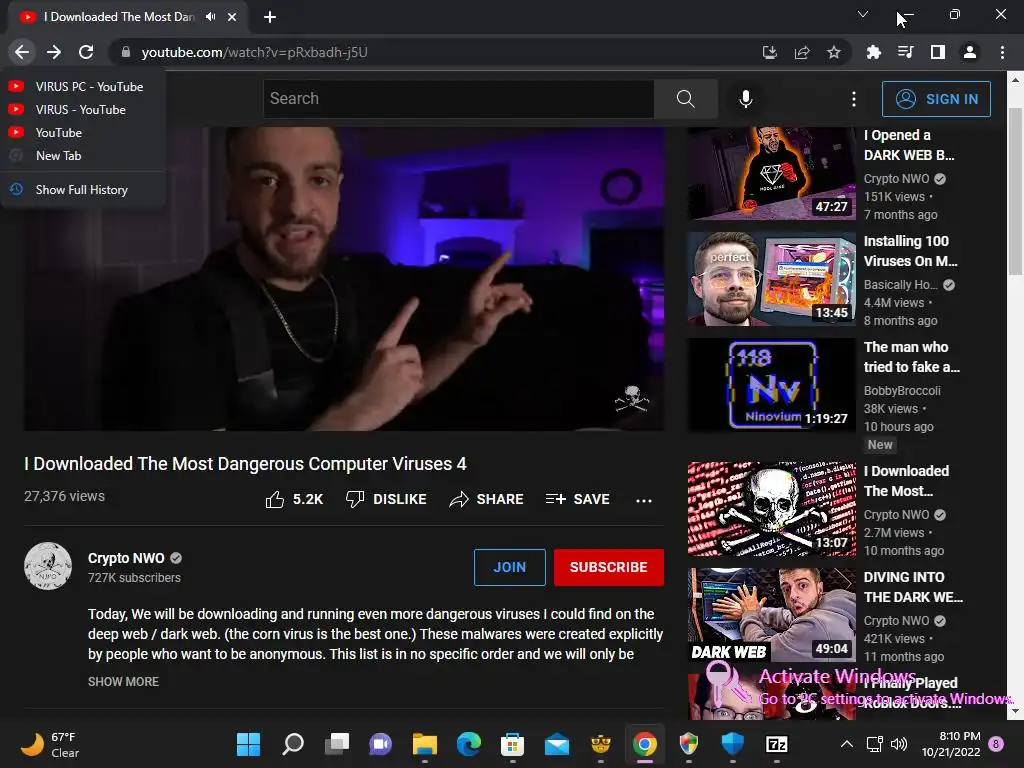1024x768 pixels.
Task: Select VIRUS PC - YouTube history entry
Action: (x=83, y=86)
